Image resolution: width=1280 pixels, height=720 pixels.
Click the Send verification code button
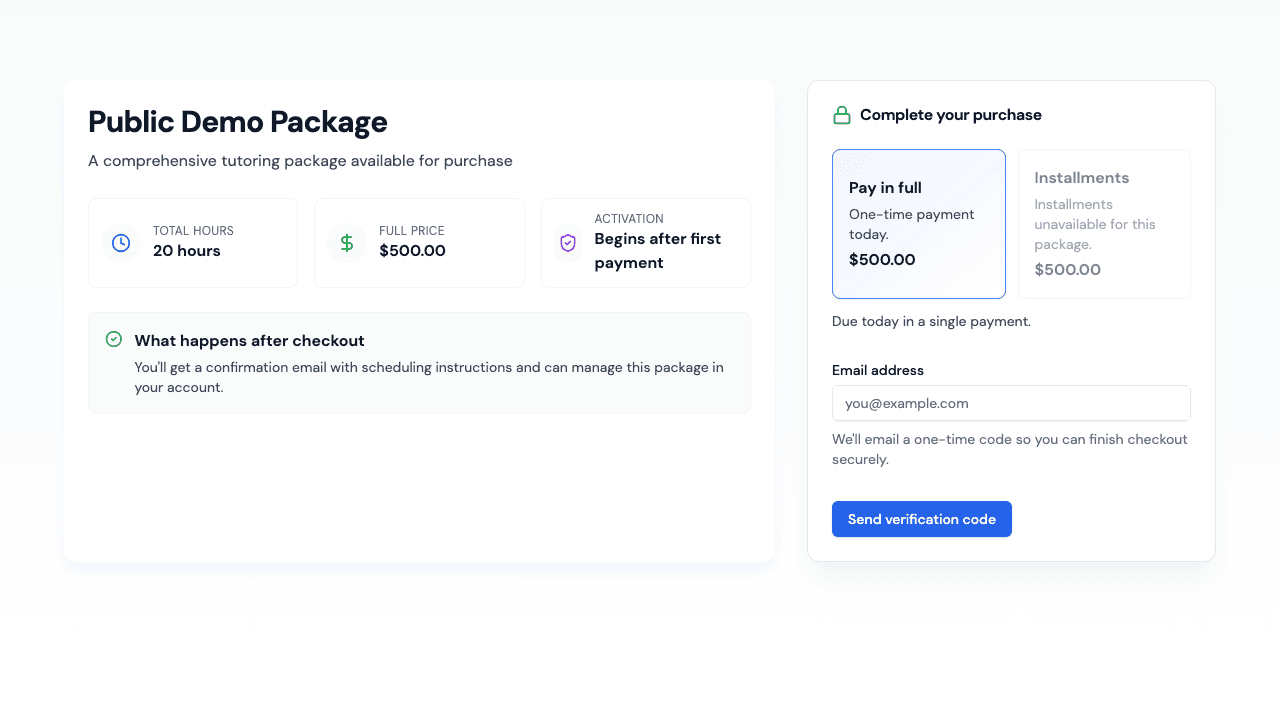(921, 519)
